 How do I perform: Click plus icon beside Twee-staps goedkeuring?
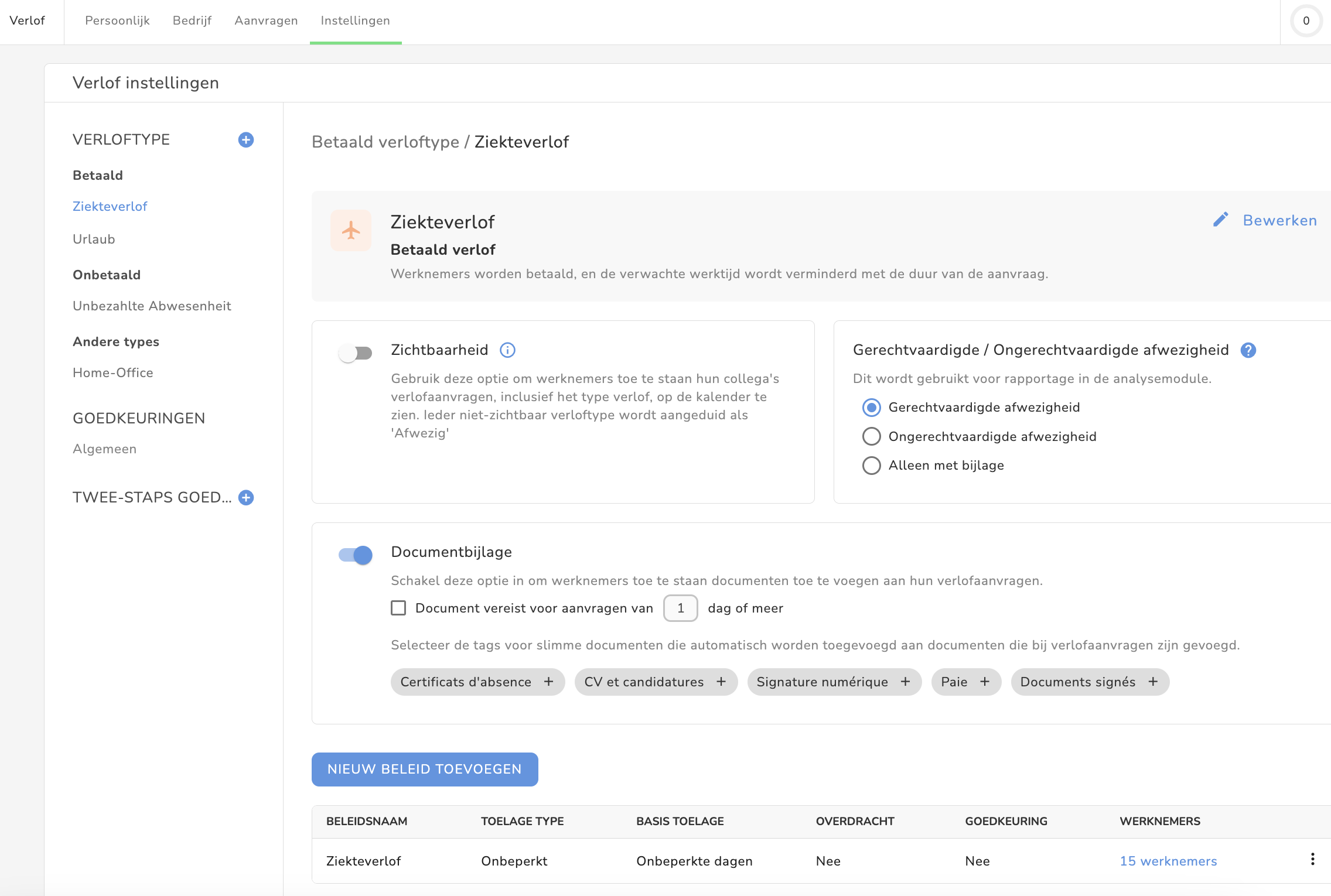[246, 498]
